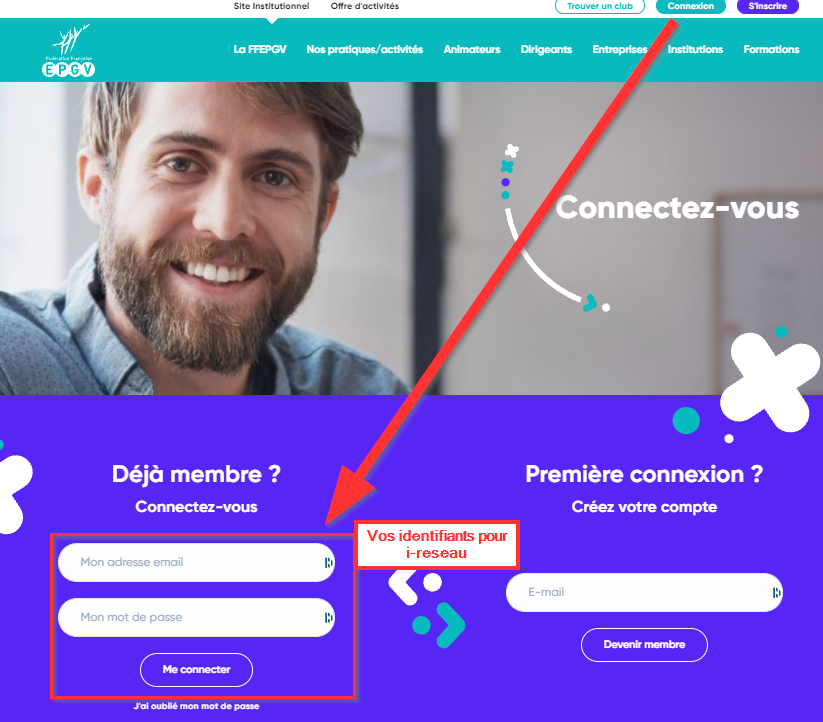Open the Animateurs menu item
823x722 pixels.
472,49
